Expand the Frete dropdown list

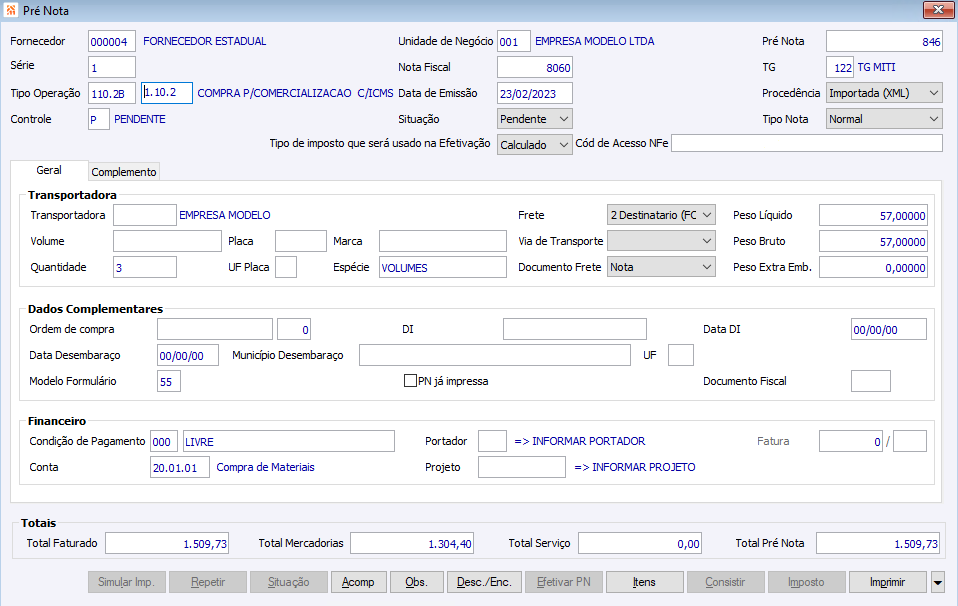coord(662,215)
